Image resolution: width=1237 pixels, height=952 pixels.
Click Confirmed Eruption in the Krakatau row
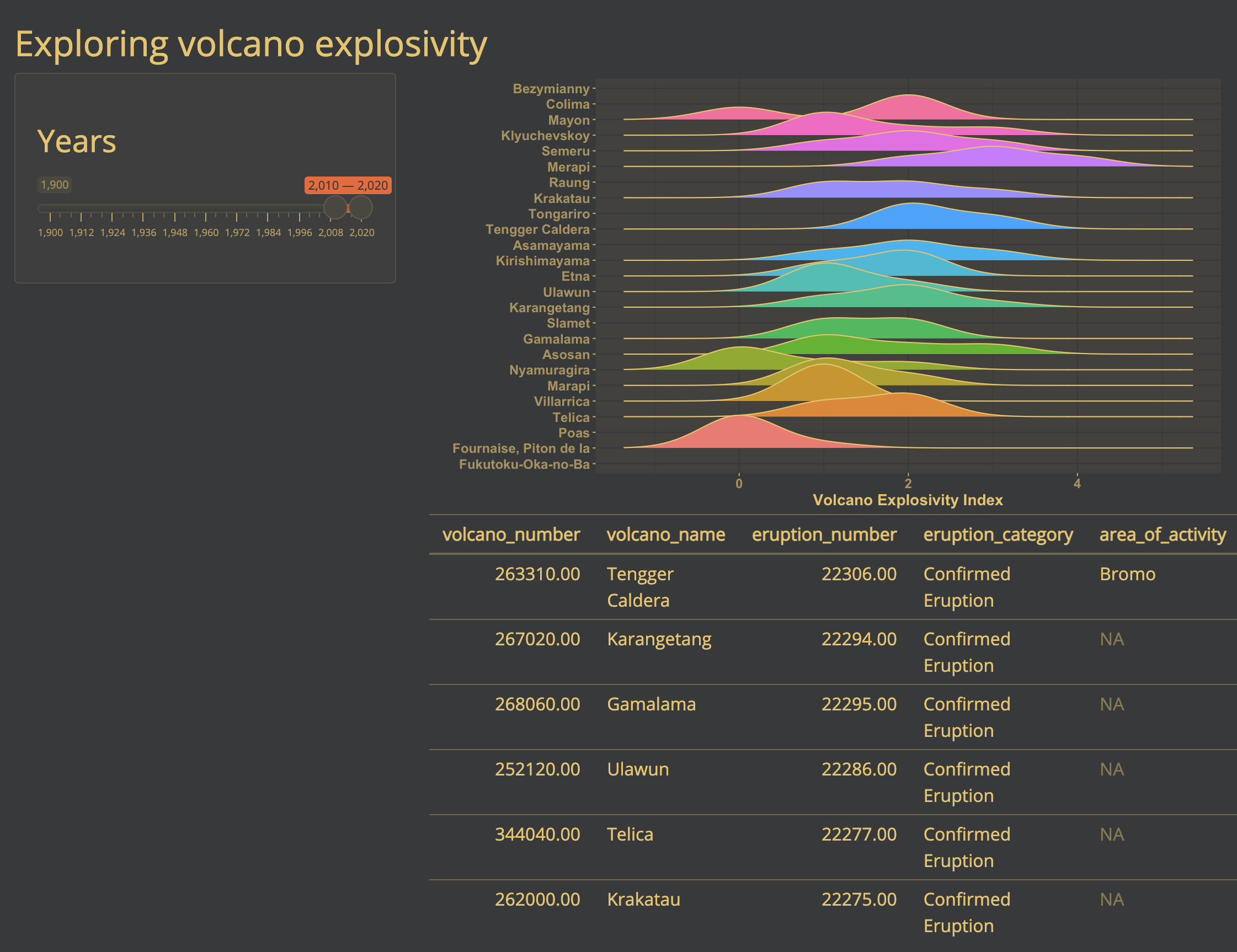coord(967,912)
